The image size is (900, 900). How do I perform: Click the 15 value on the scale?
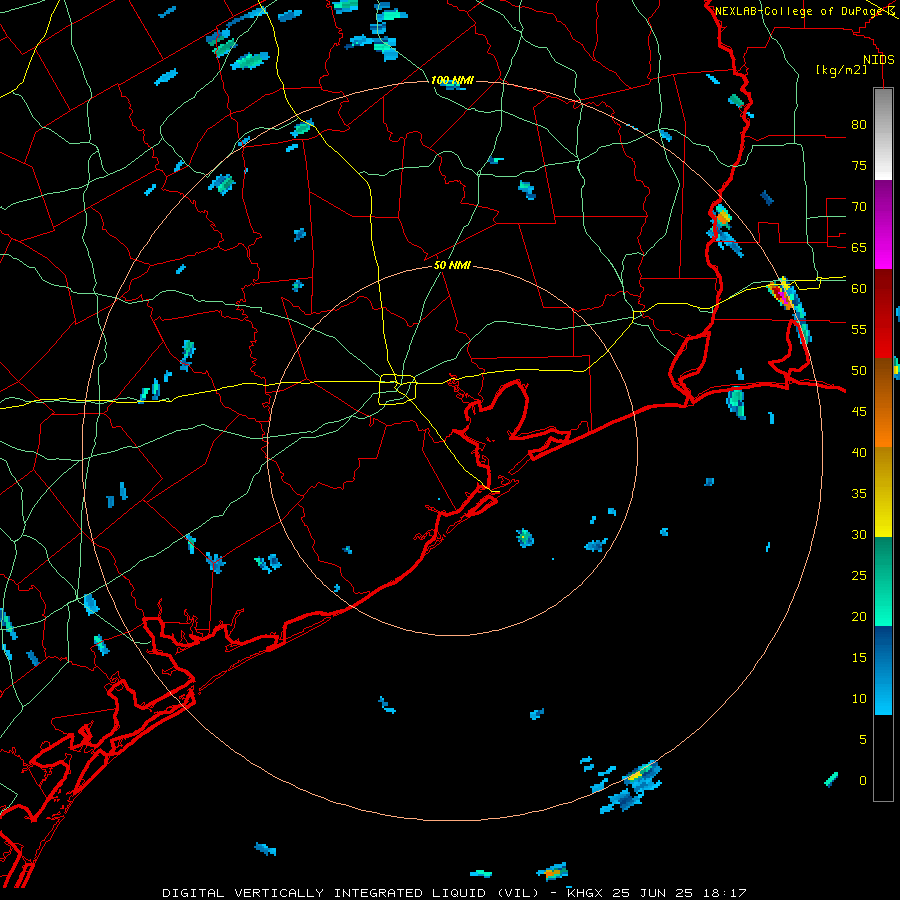point(859,657)
